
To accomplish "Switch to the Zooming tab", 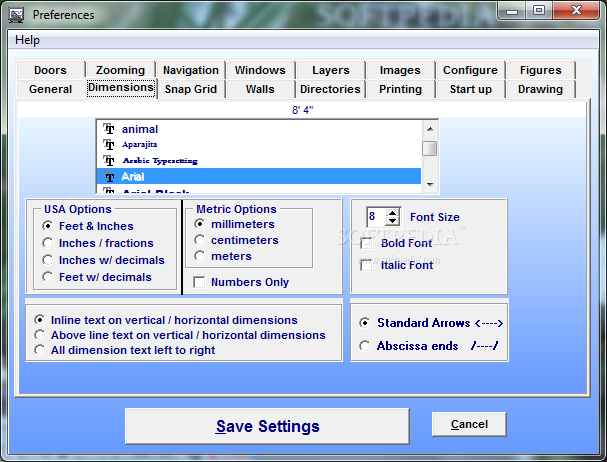I will pos(120,70).
